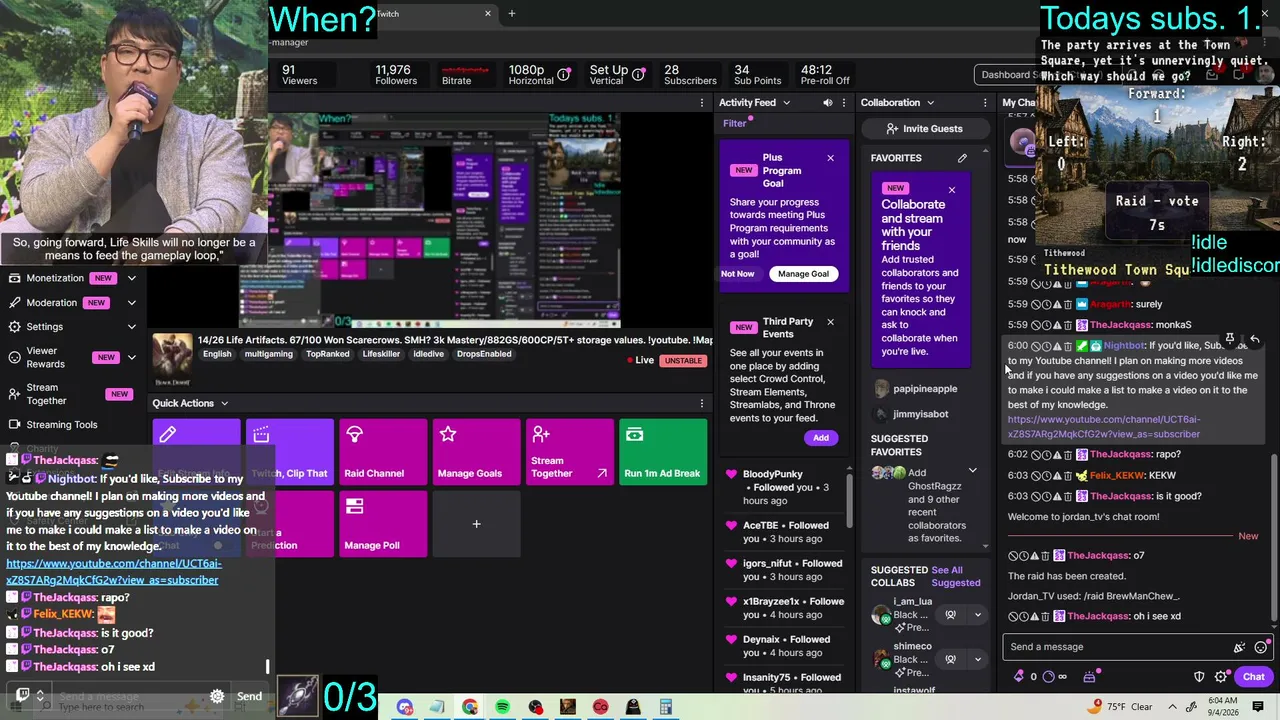Request collab with i_am_lua
Viewport: 1280px width, 720px height.
(x=950, y=615)
